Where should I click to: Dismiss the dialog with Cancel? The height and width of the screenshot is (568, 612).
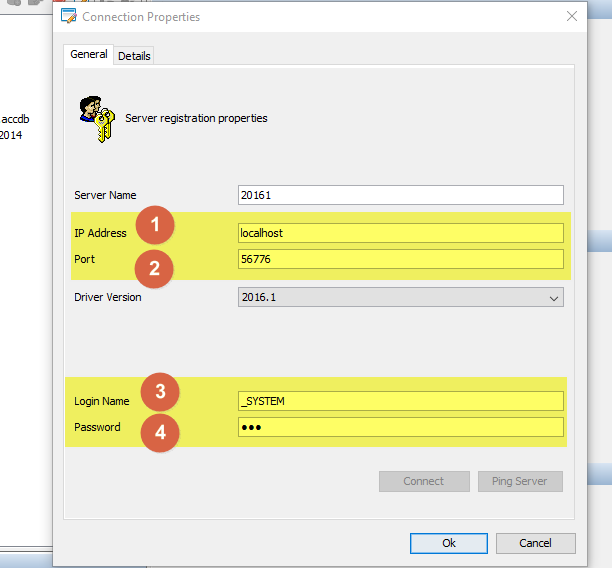(x=536, y=543)
